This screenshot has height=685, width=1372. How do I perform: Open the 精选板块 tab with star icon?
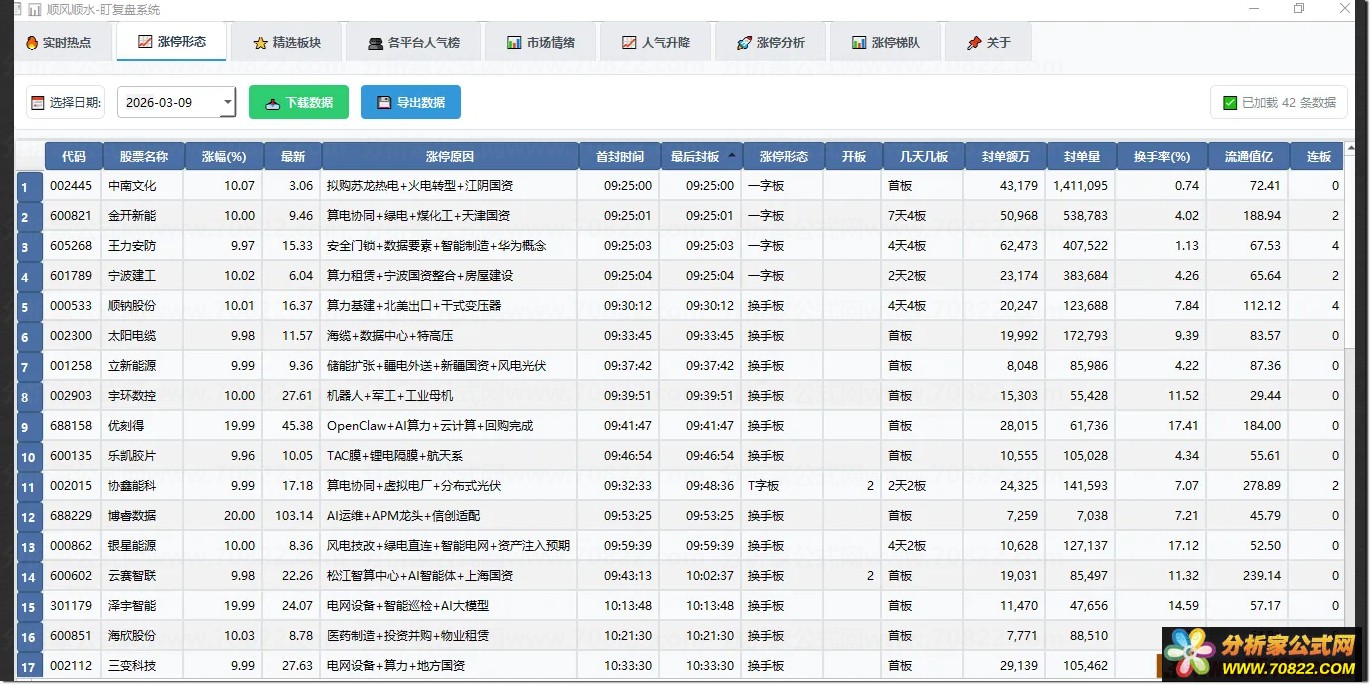point(286,43)
